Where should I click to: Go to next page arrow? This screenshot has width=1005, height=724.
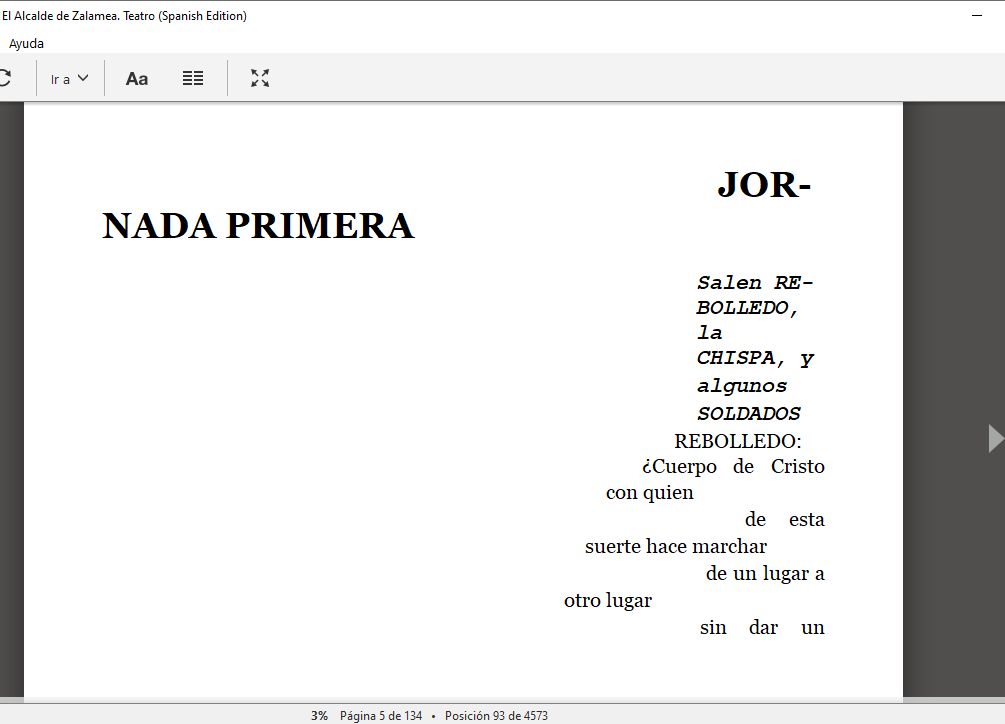[995, 438]
